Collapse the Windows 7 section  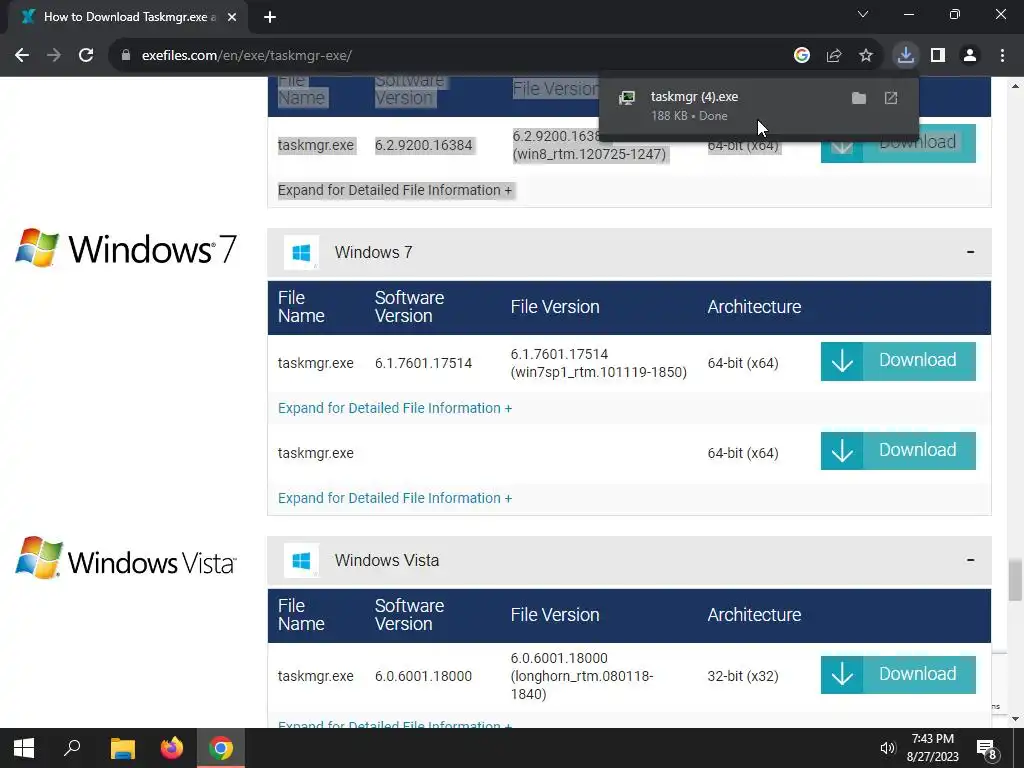click(970, 252)
